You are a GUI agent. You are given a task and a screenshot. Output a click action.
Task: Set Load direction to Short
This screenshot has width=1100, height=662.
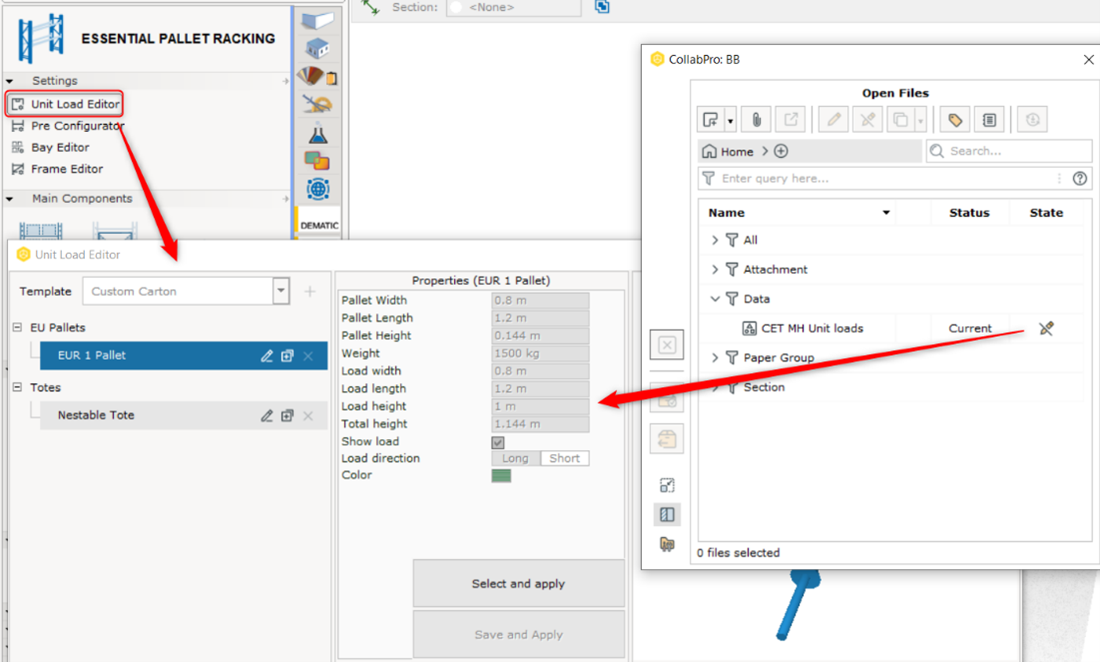pyautogui.click(x=565, y=459)
